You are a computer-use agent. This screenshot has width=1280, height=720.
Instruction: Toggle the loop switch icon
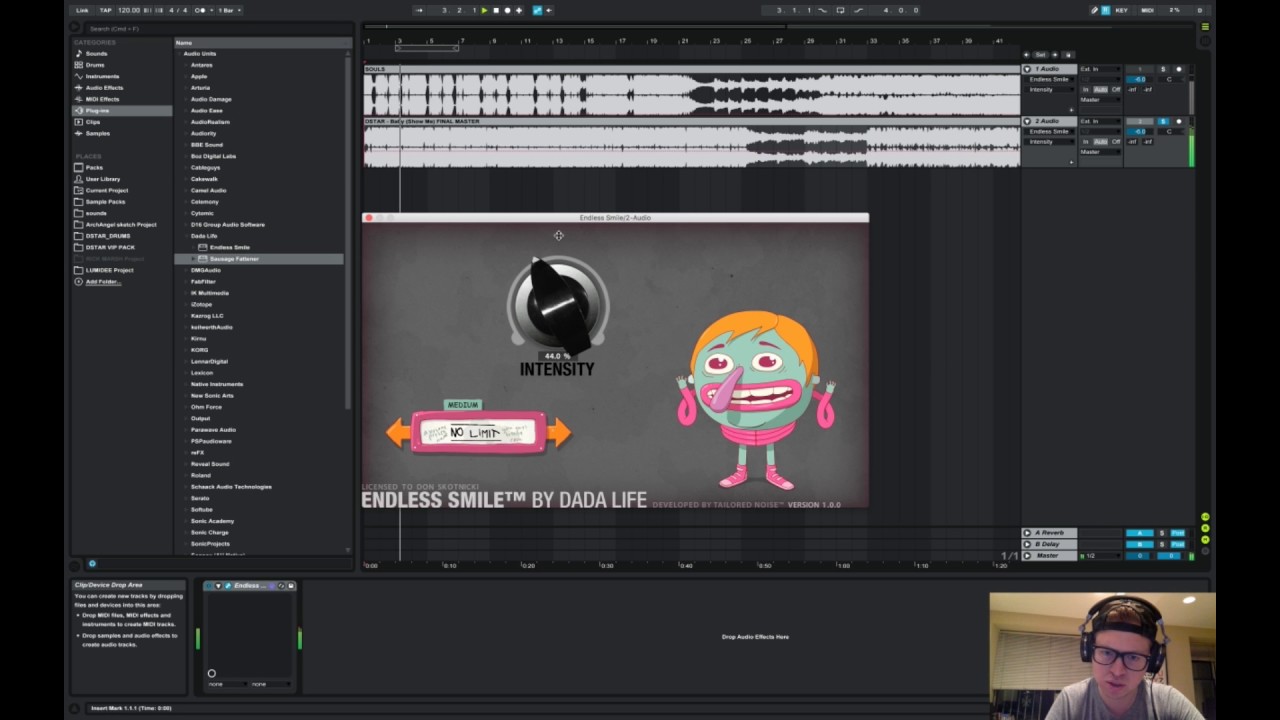point(841,10)
